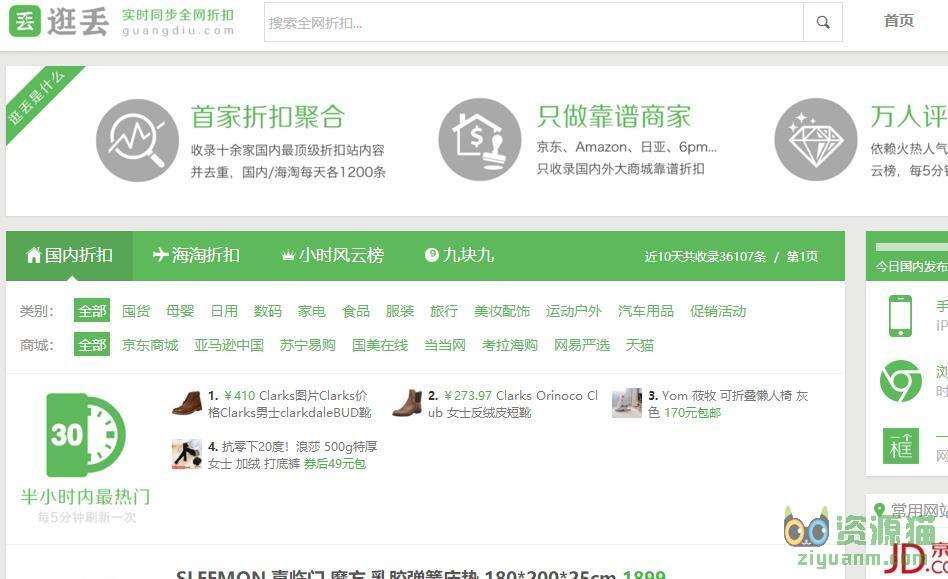Open deal 2 ¥273.97 Clarks Orinoco link

coord(513,404)
